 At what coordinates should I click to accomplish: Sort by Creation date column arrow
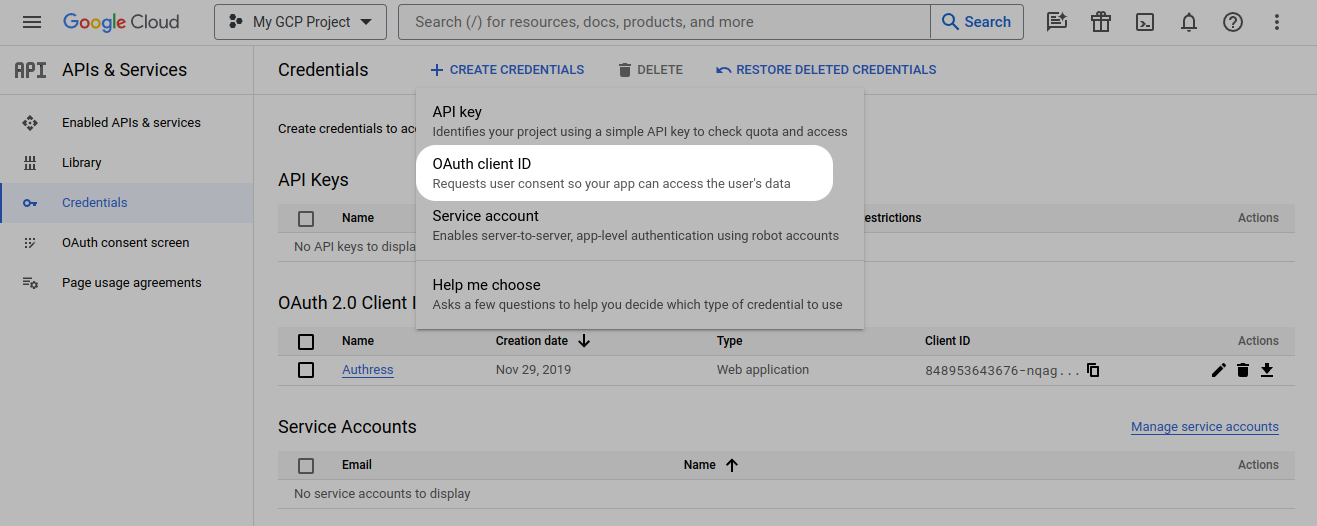point(584,341)
